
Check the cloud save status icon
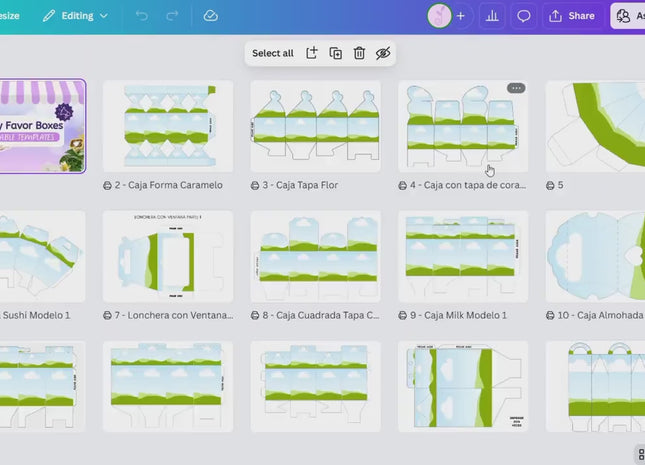pyautogui.click(x=211, y=16)
